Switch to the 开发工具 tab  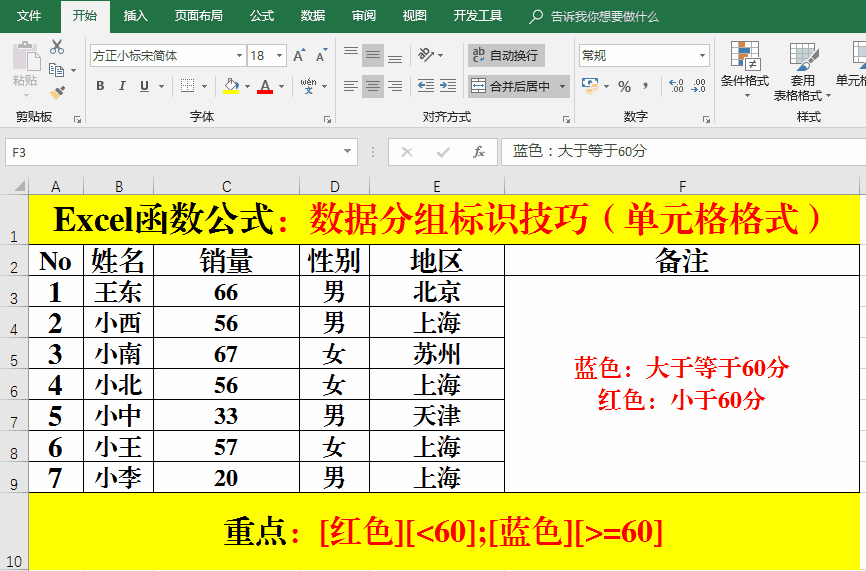(x=478, y=16)
